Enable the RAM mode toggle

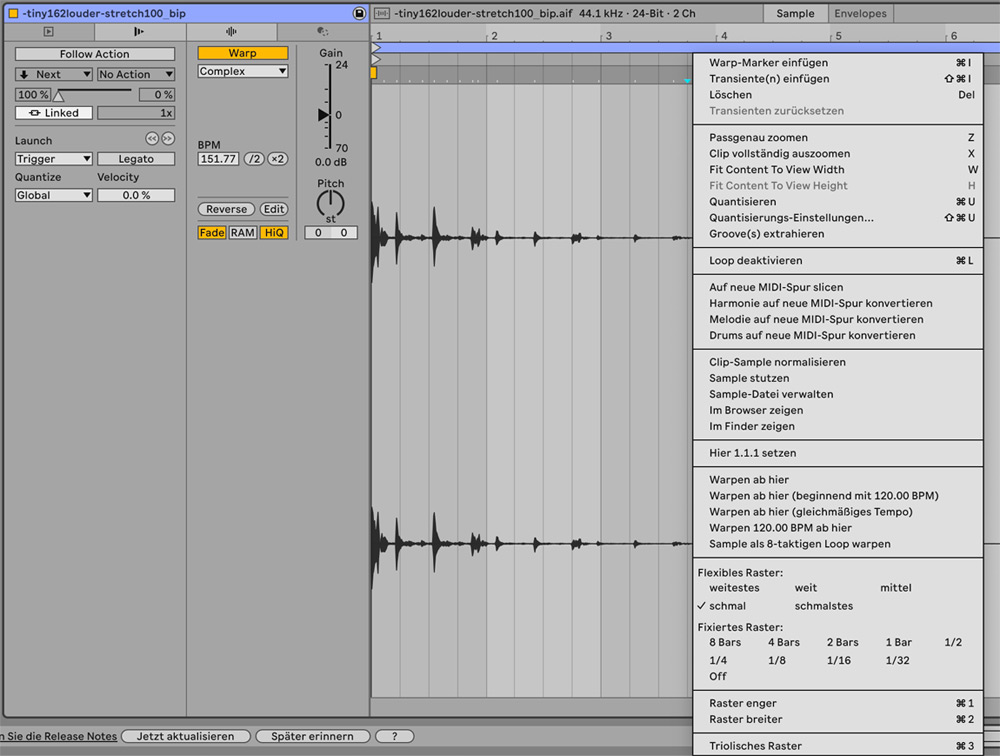click(242, 232)
